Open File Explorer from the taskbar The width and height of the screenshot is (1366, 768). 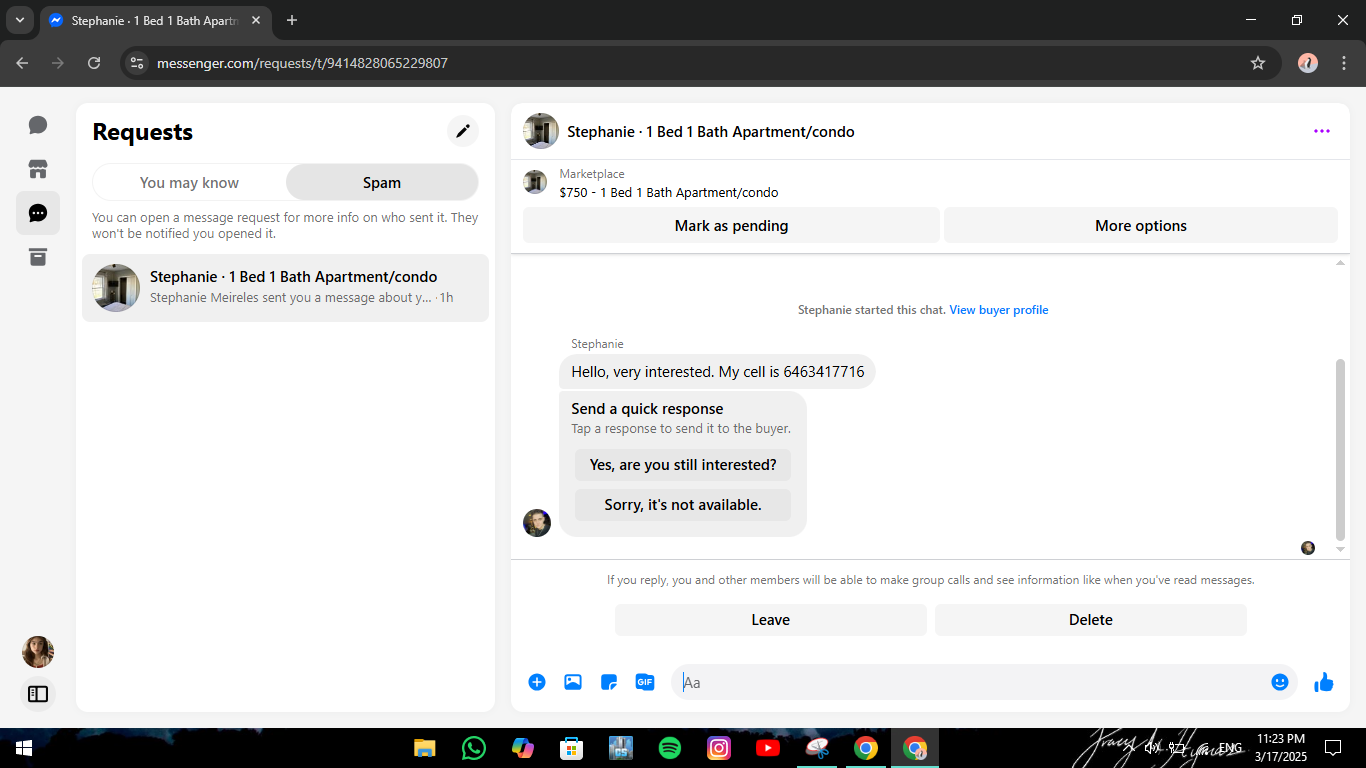(425, 748)
